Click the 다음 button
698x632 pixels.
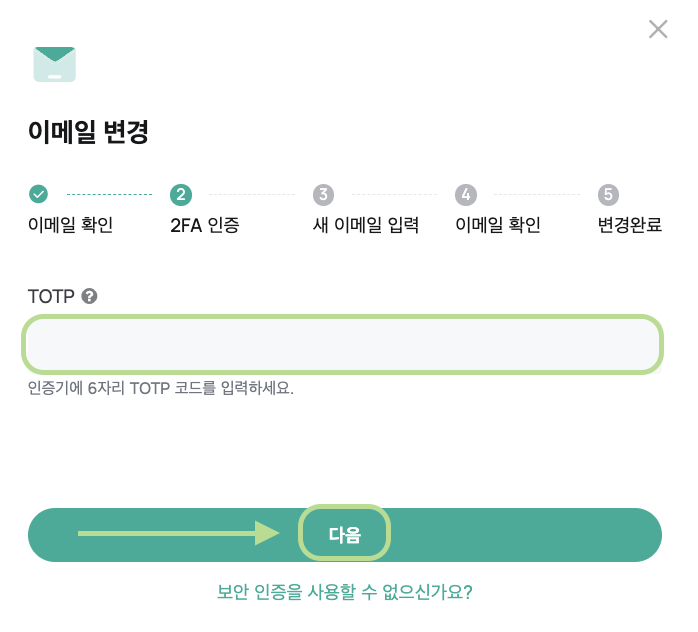(x=345, y=535)
